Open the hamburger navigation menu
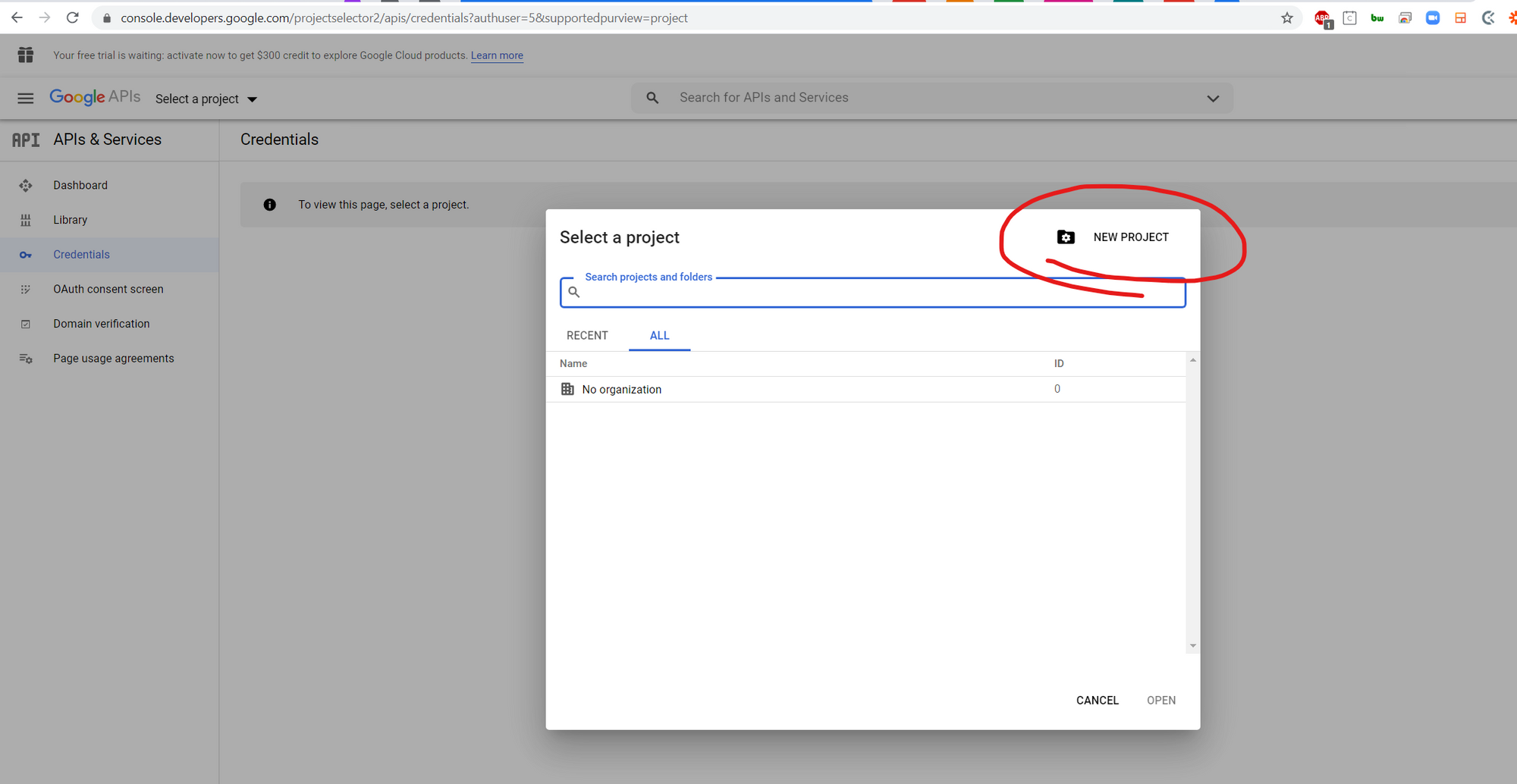The image size is (1517, 784). (26, 99)
